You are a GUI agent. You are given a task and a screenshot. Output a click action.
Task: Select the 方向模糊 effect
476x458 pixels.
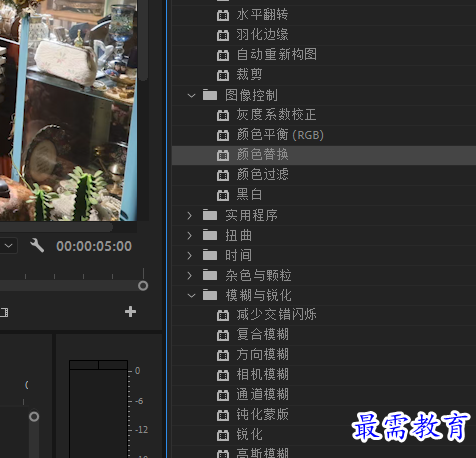click(x=262, y=355)
